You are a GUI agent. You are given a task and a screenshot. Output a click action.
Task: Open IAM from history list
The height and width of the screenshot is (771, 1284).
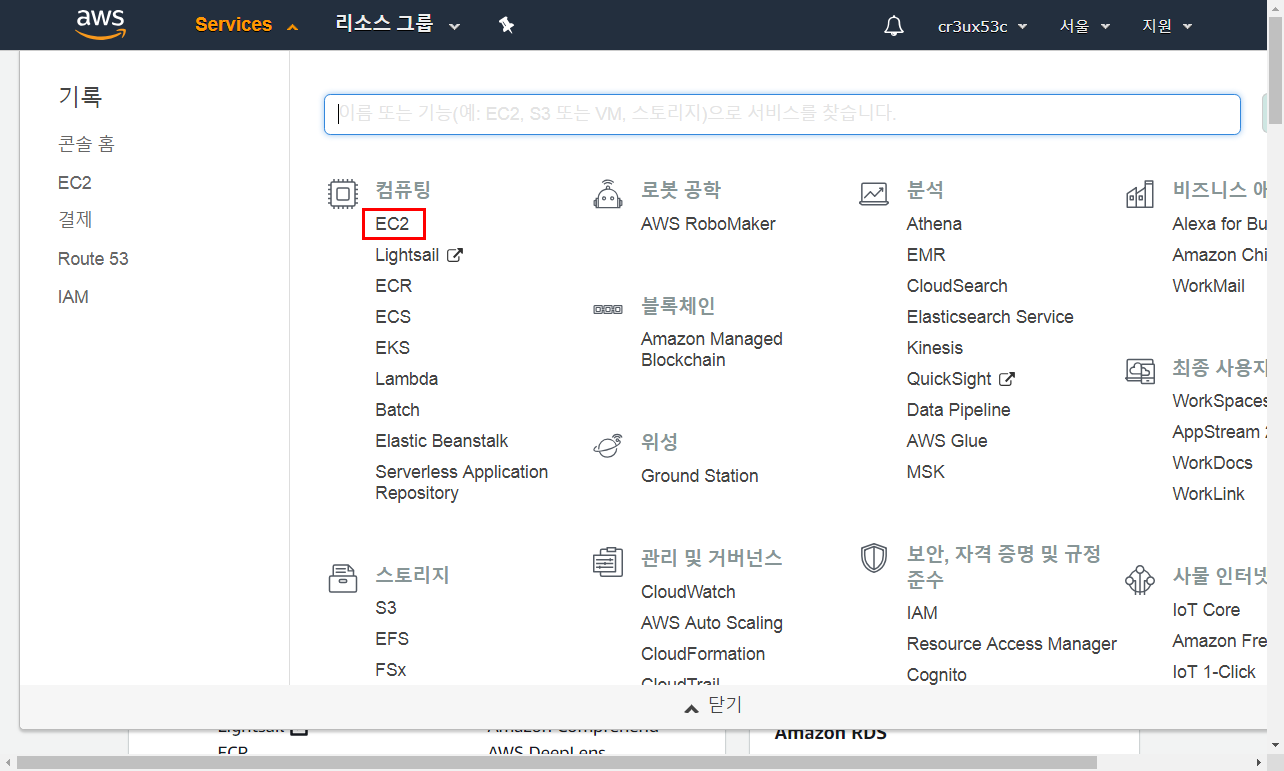click(x=73, y=297)
